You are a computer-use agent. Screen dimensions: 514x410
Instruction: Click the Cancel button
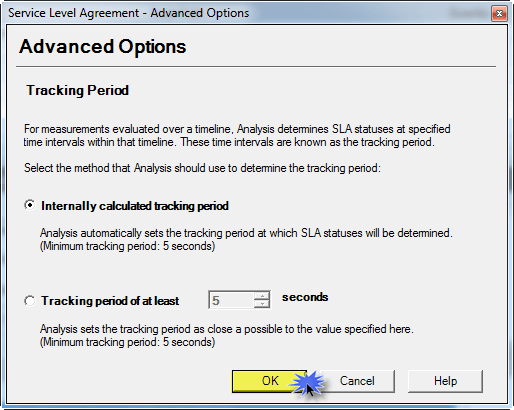pos(357,381)
